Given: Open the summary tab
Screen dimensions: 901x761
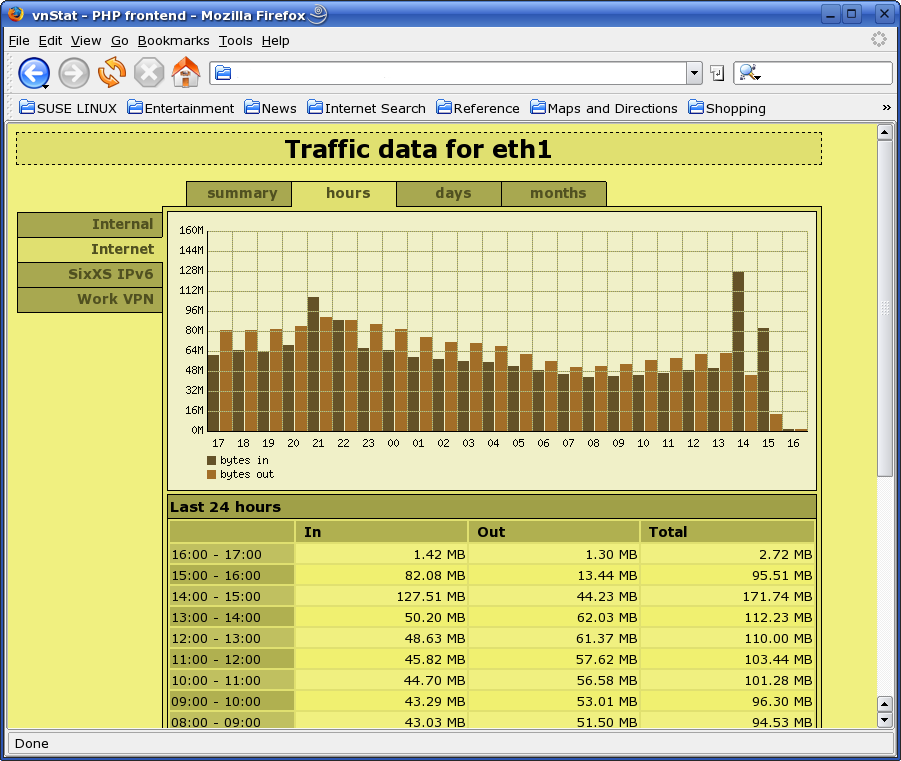Looking at the screenshot, I should (x=241, y=193).
